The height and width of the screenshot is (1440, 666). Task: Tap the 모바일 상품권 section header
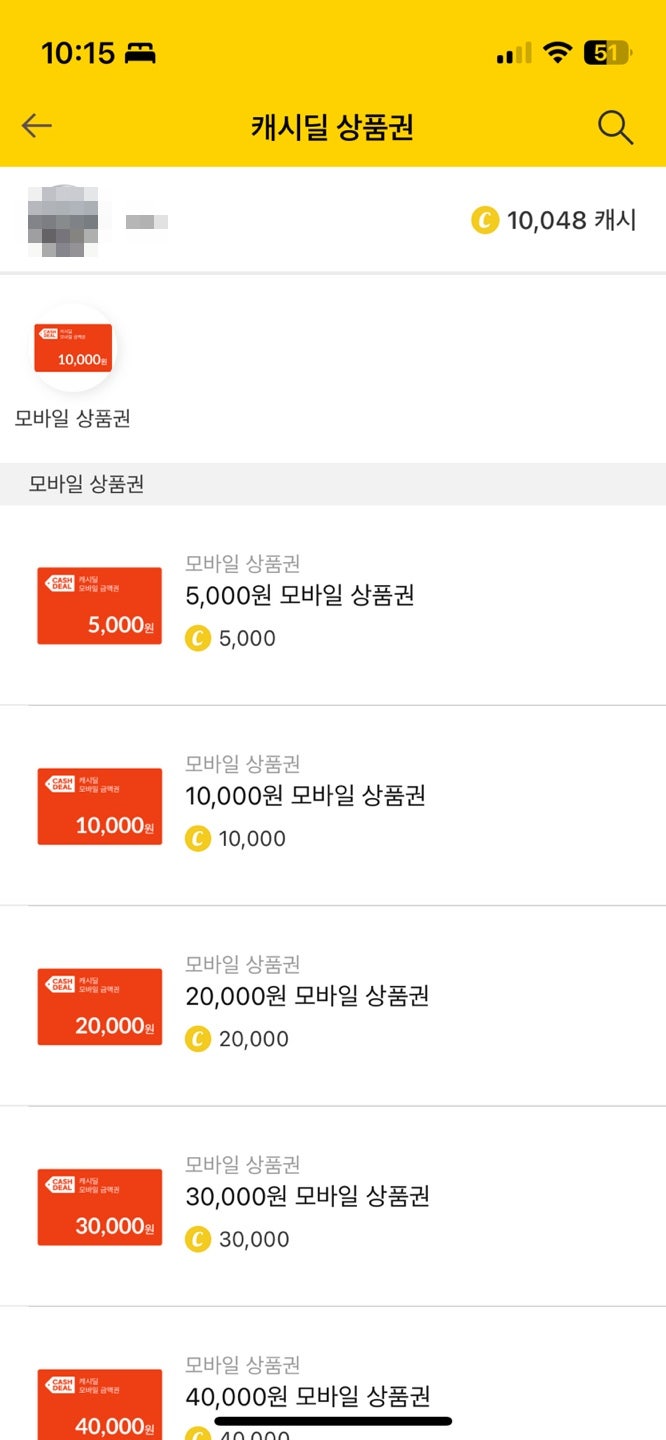pos(87,484)
